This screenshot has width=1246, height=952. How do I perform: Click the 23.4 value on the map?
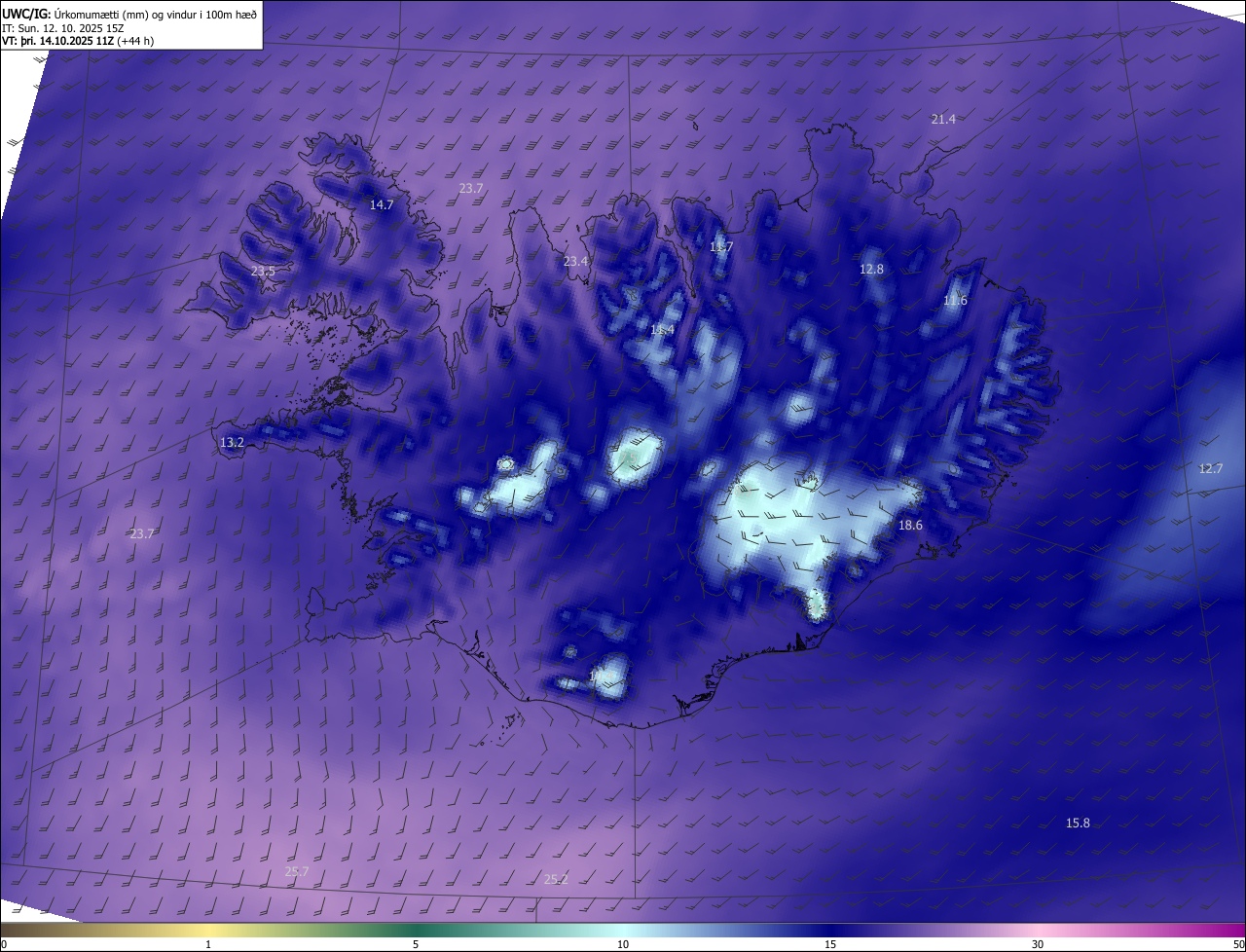[575, 261]
